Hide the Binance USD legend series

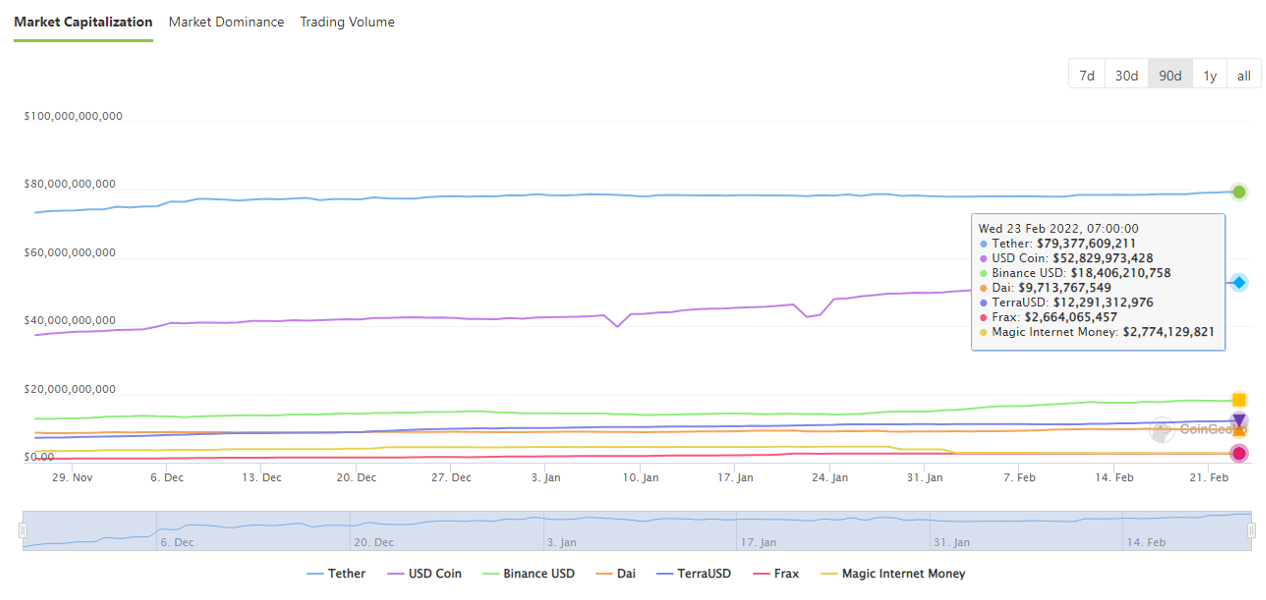click(x=528, y=574)
